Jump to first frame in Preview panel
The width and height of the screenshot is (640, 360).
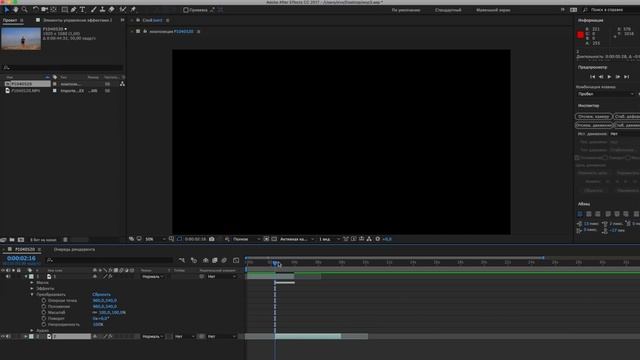click(x=592, y=77)
